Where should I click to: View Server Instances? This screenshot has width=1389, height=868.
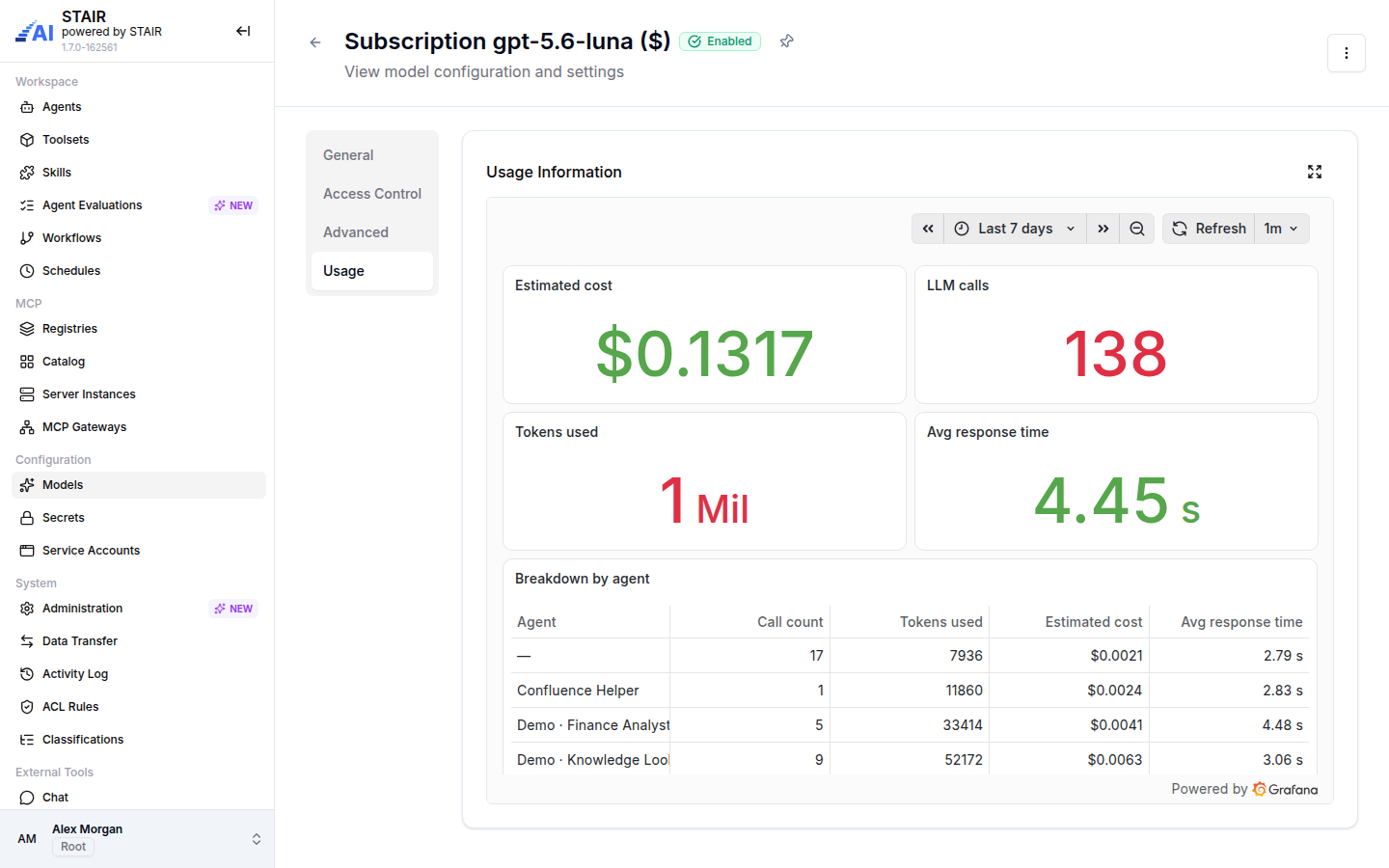click(x=139, y=394)
